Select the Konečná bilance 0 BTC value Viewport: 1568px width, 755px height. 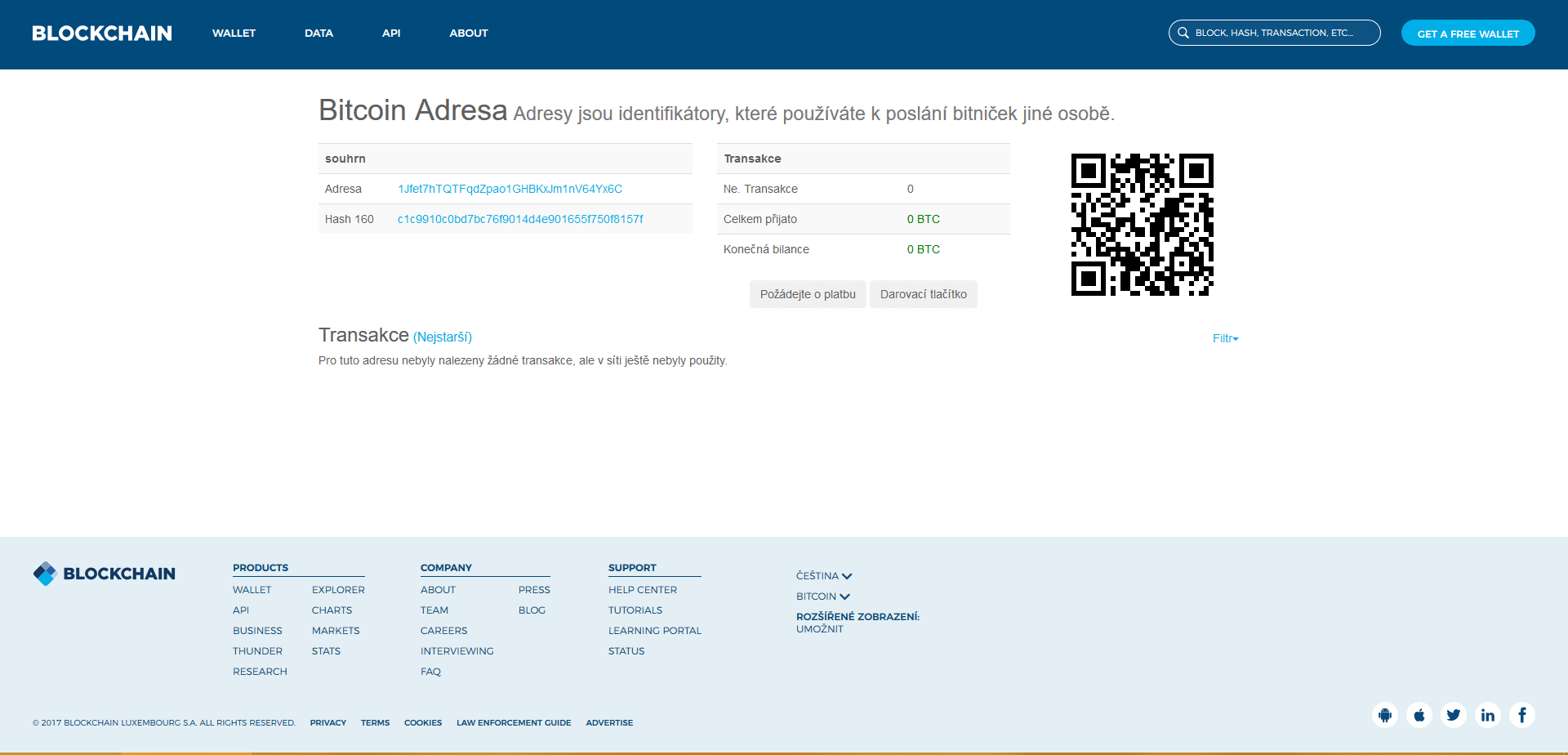click(x=924, y=249)
